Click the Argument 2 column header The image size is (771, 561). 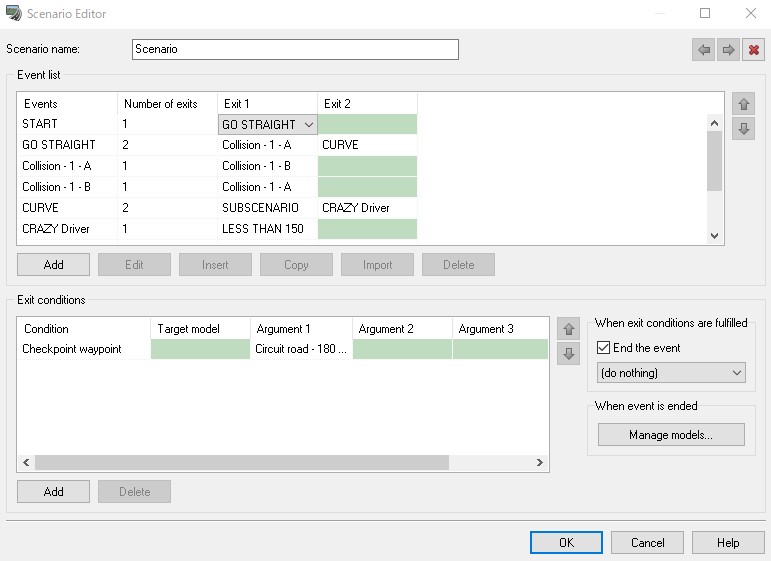click(402, 329)
